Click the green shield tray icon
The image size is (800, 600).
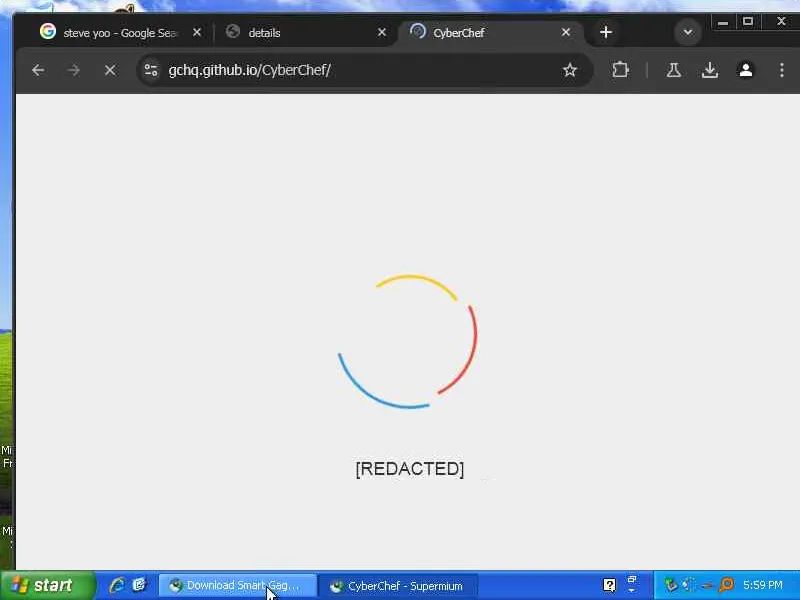point(670,585)
